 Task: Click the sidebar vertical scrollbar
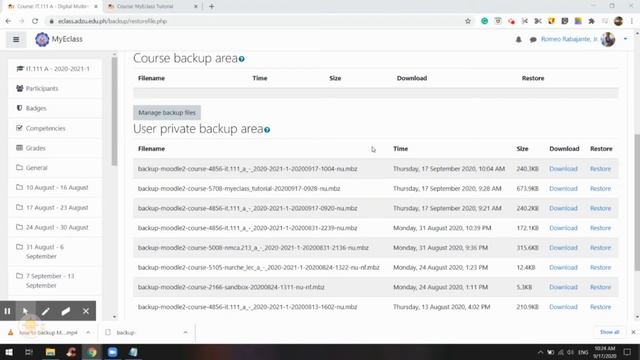[114, 111]
